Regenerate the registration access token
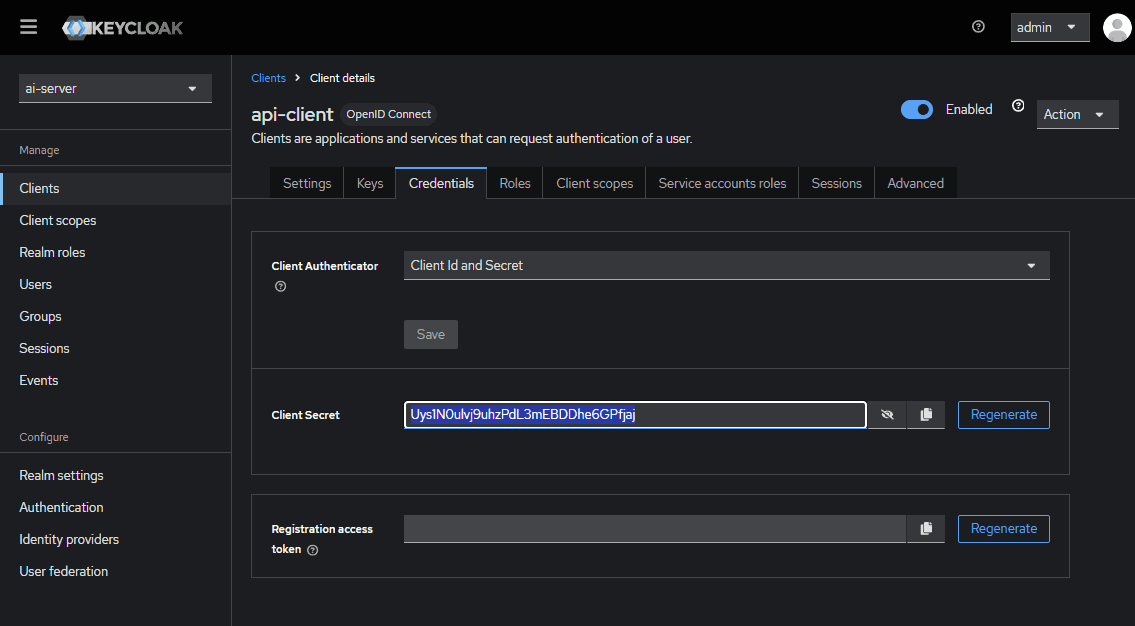1135x626 pixels. 1003,529
